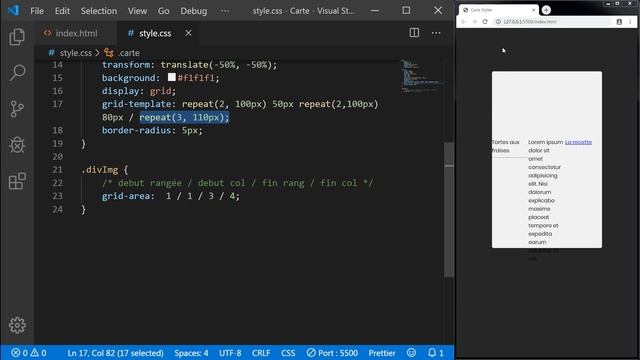The image size is (640, 360).
Task: Maximize the VS Code window
Action: tap(406, 10)
